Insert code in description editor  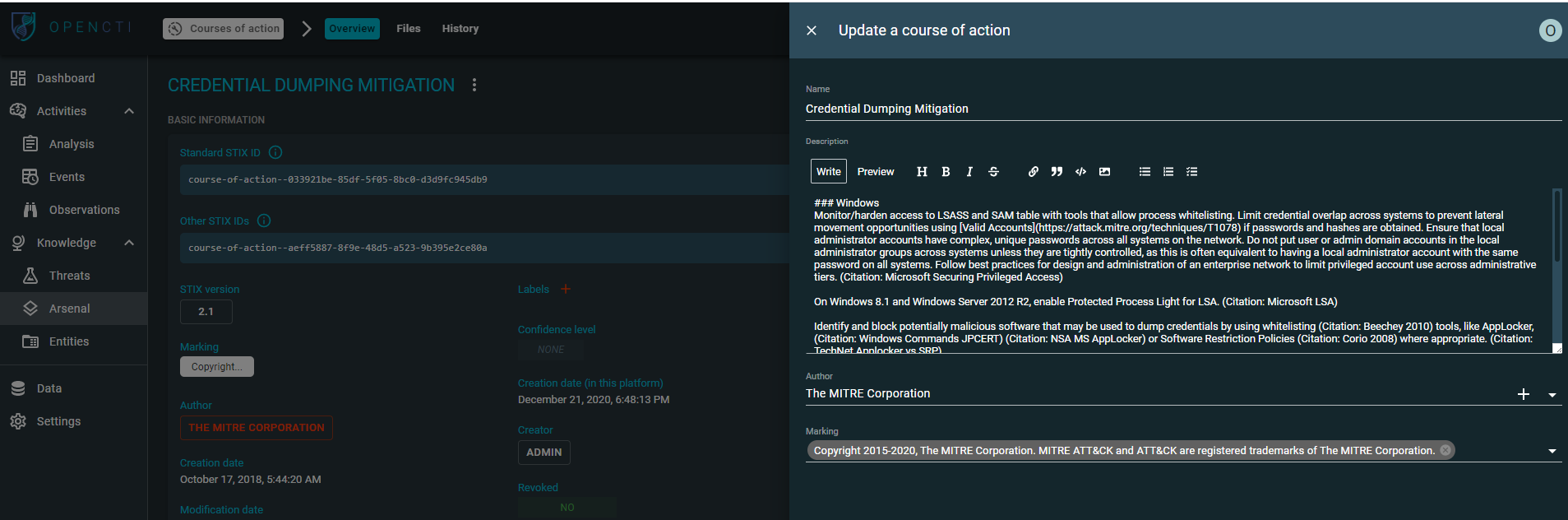click(x=1080, y=172)
